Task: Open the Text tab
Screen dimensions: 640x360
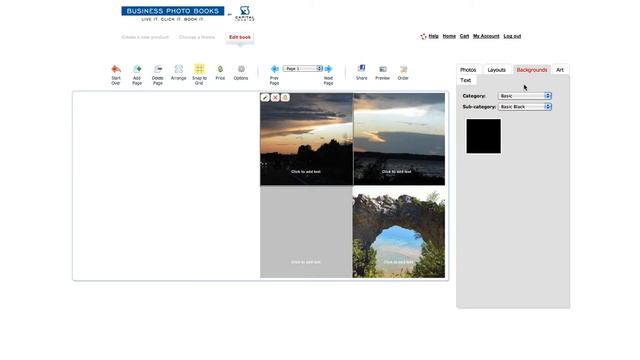Action: (466, 80)
